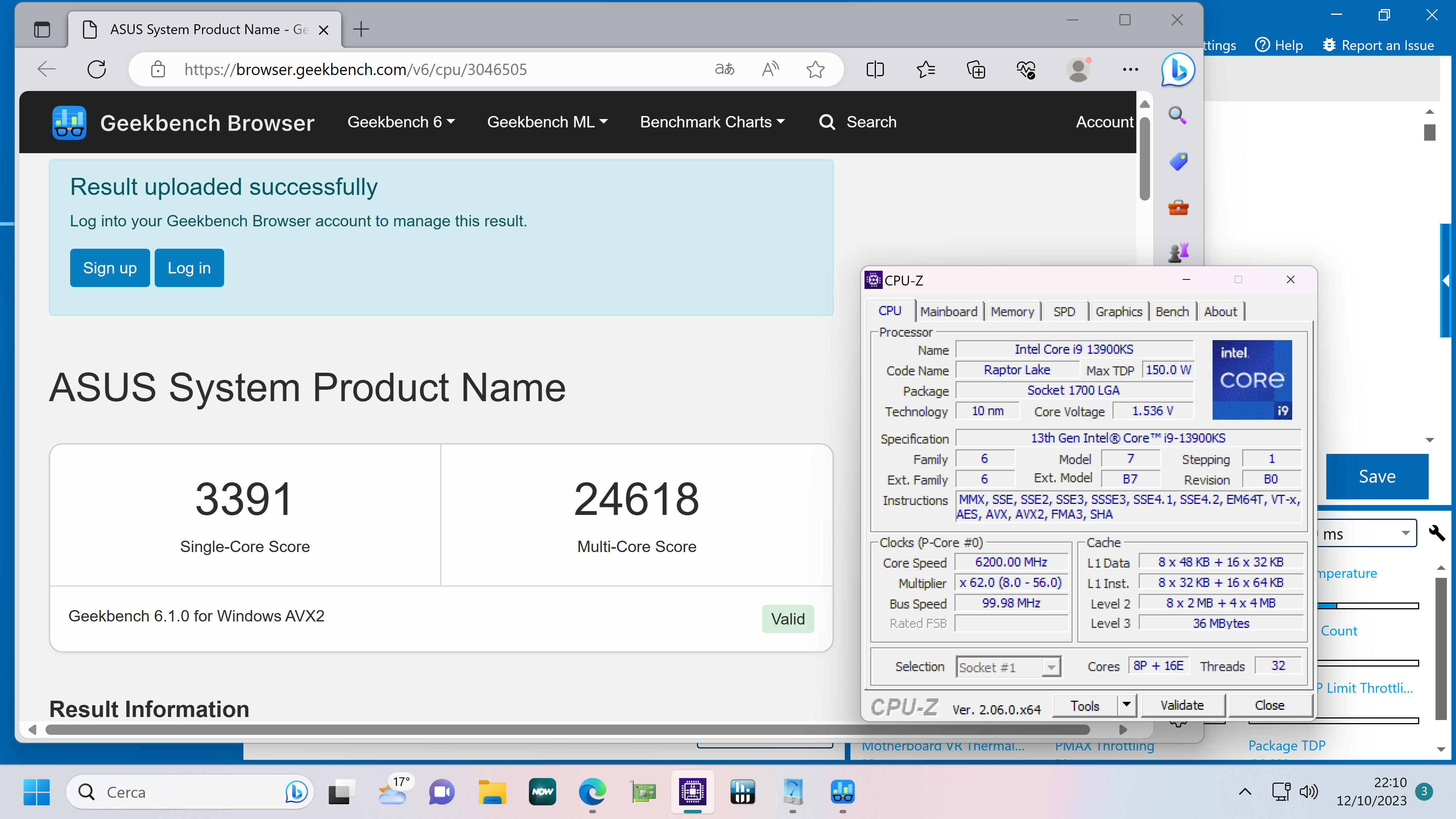Open a new Edge tab

pos(361,29)
